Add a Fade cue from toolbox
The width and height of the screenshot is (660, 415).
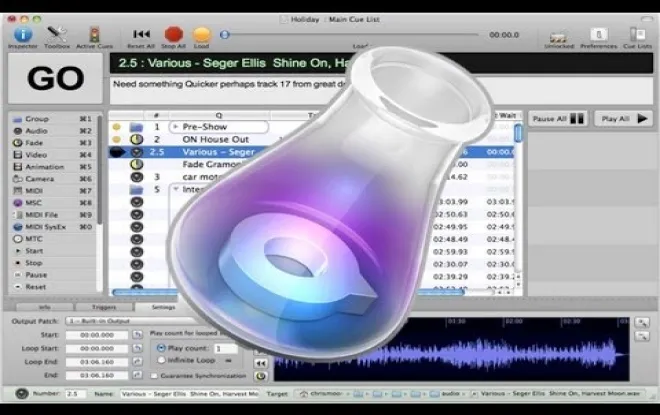click(52, 143)
